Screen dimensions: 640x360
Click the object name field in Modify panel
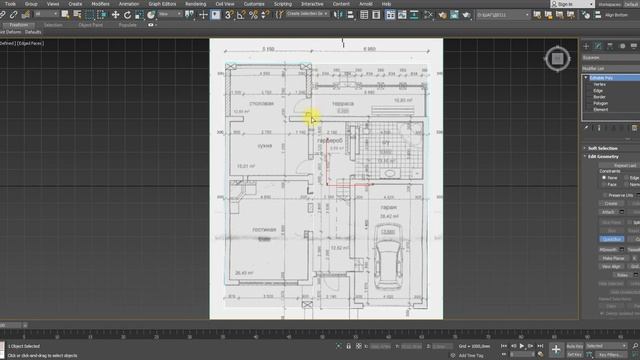[611, 58]
